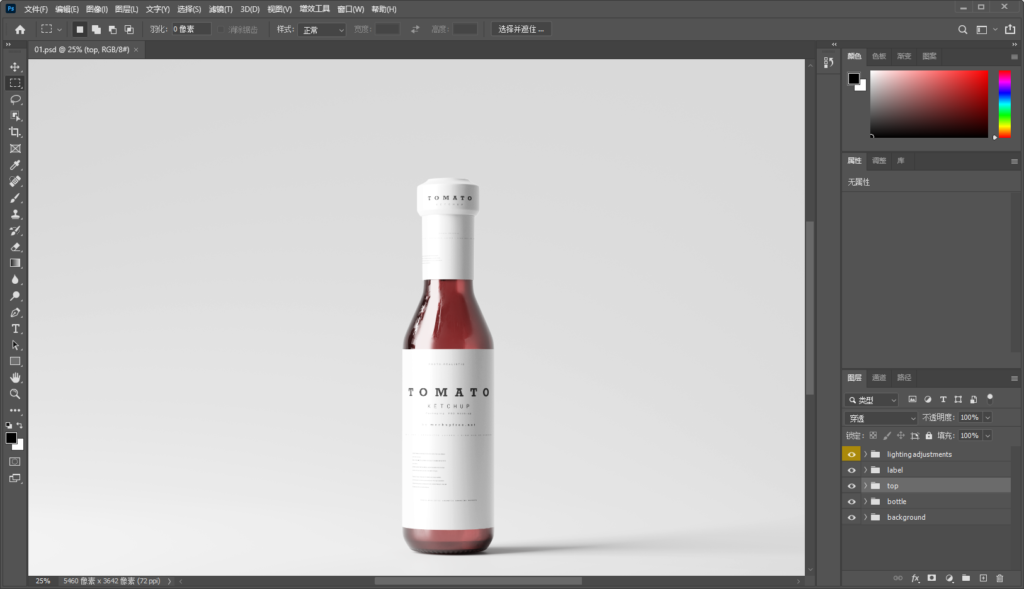
Task: Select the Gradient tool
Action: pyautogui.click(x=15, y=263)
